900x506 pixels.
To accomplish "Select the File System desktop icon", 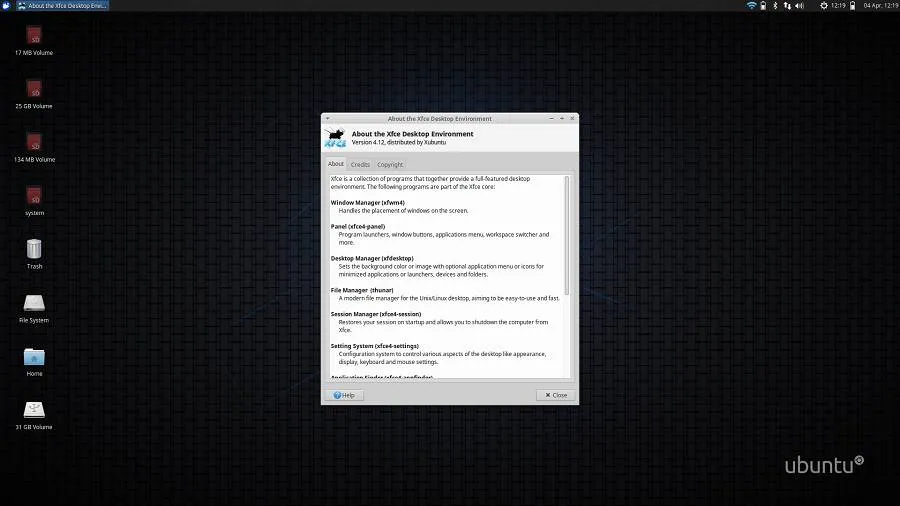I will click(34, 303).
